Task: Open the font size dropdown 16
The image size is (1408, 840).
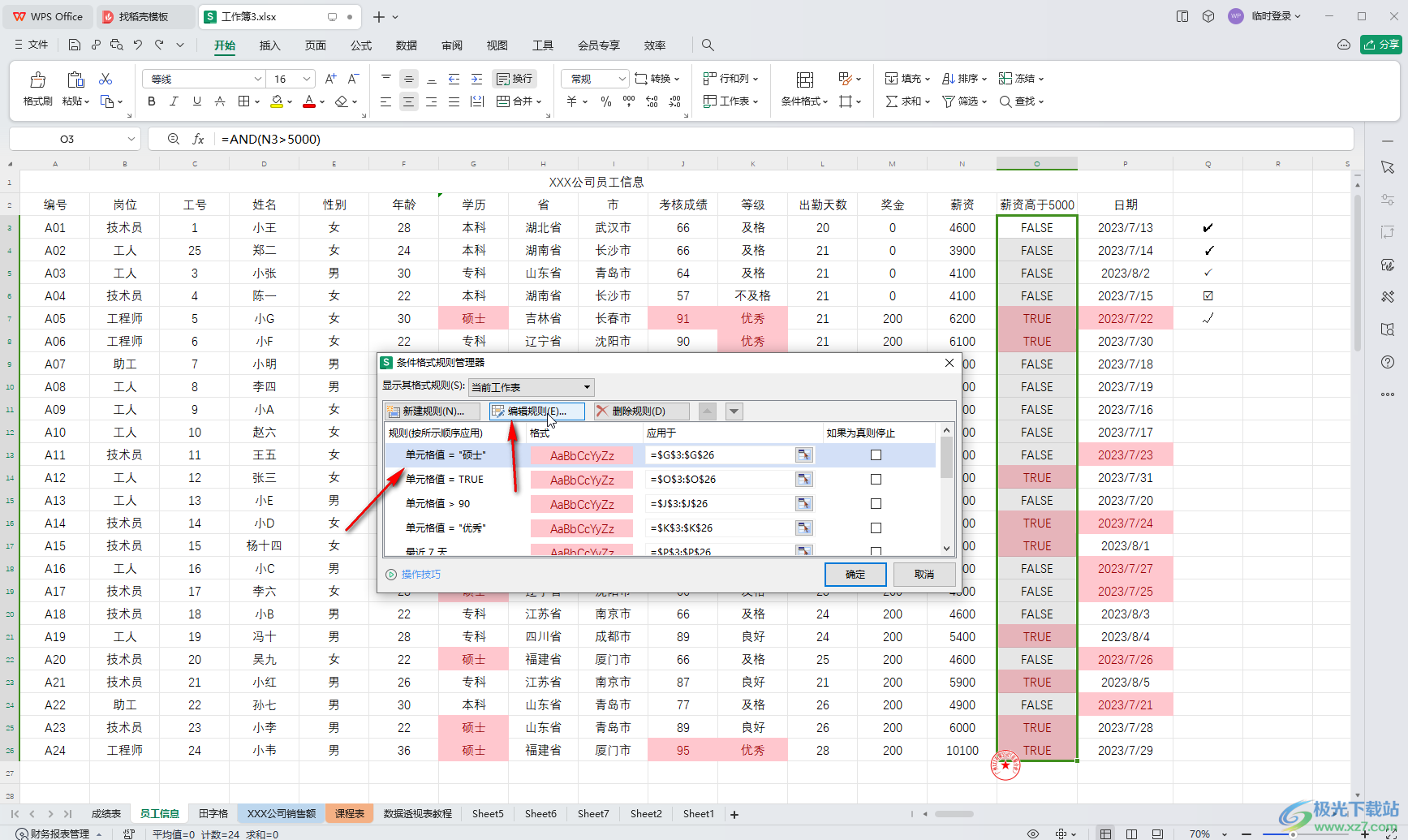Action: click(307, 79)
